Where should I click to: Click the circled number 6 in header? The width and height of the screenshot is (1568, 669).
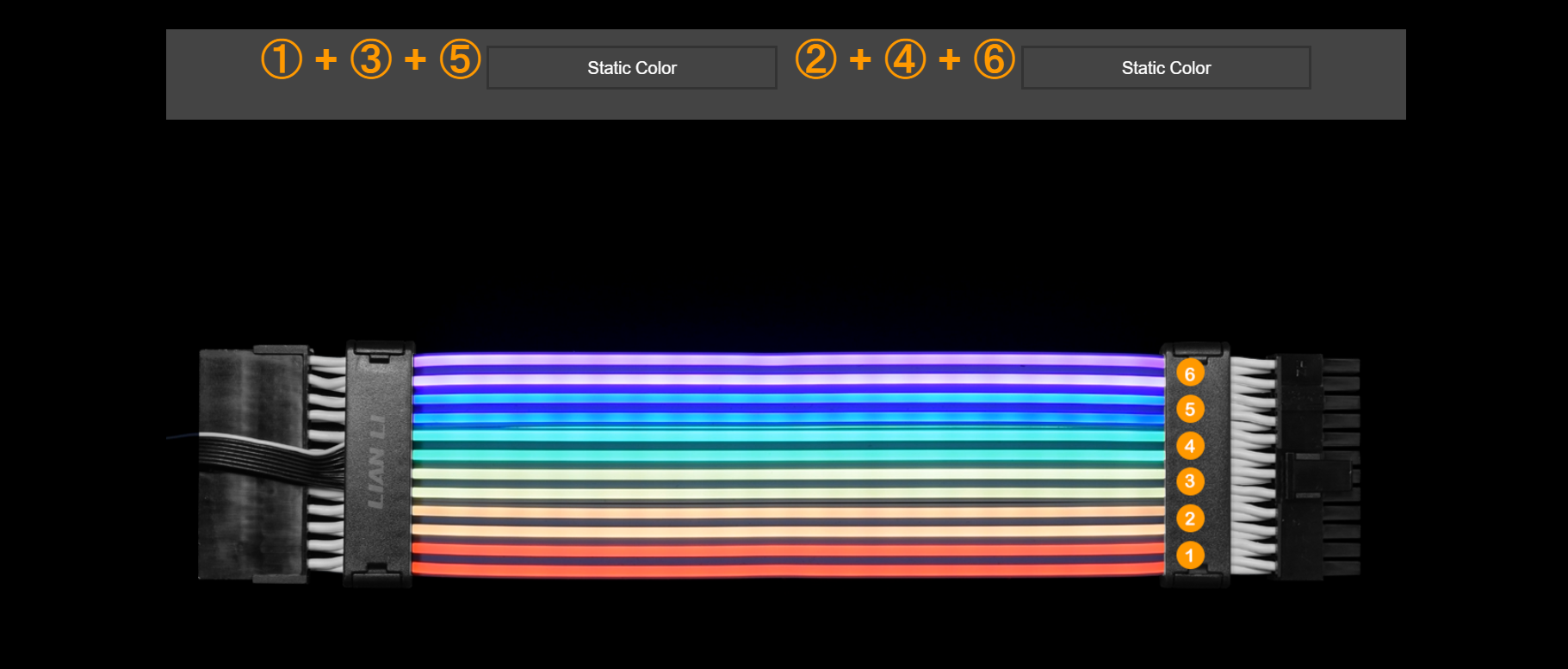tap(994, 59)
